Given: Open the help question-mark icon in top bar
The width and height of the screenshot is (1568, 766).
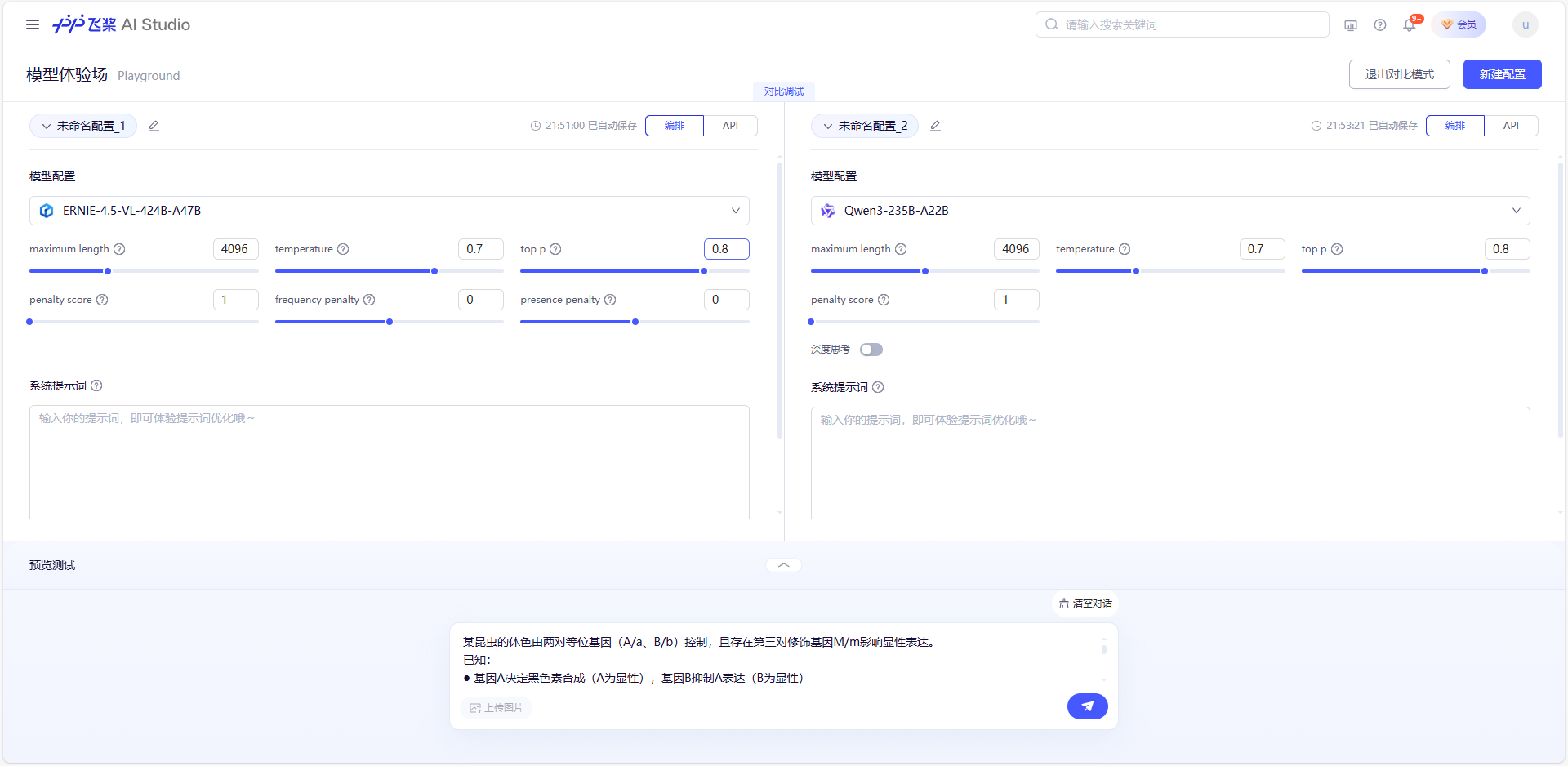Looking at the screenshot, I should (1380, 24).
